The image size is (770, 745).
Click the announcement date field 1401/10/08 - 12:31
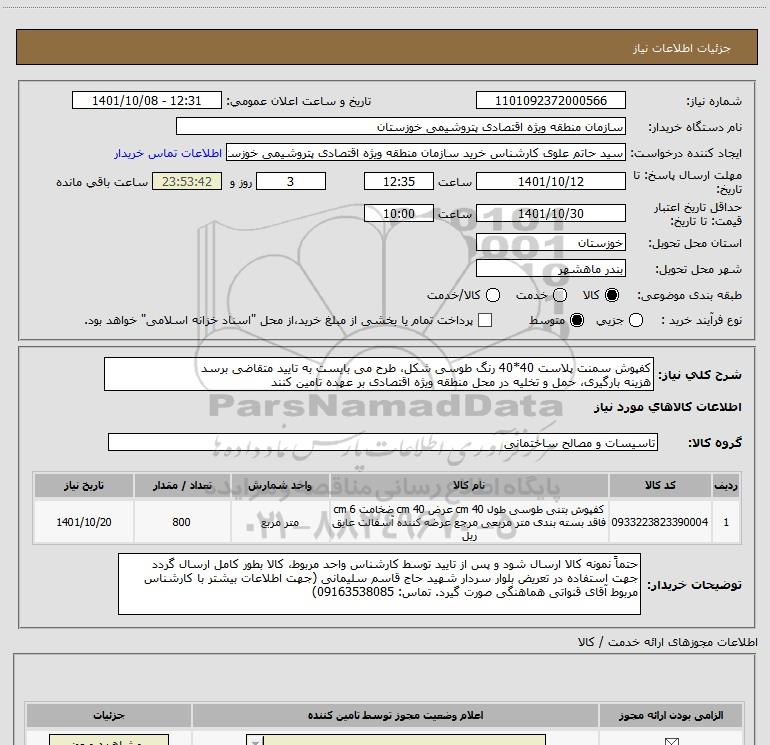tap(147, 101)
